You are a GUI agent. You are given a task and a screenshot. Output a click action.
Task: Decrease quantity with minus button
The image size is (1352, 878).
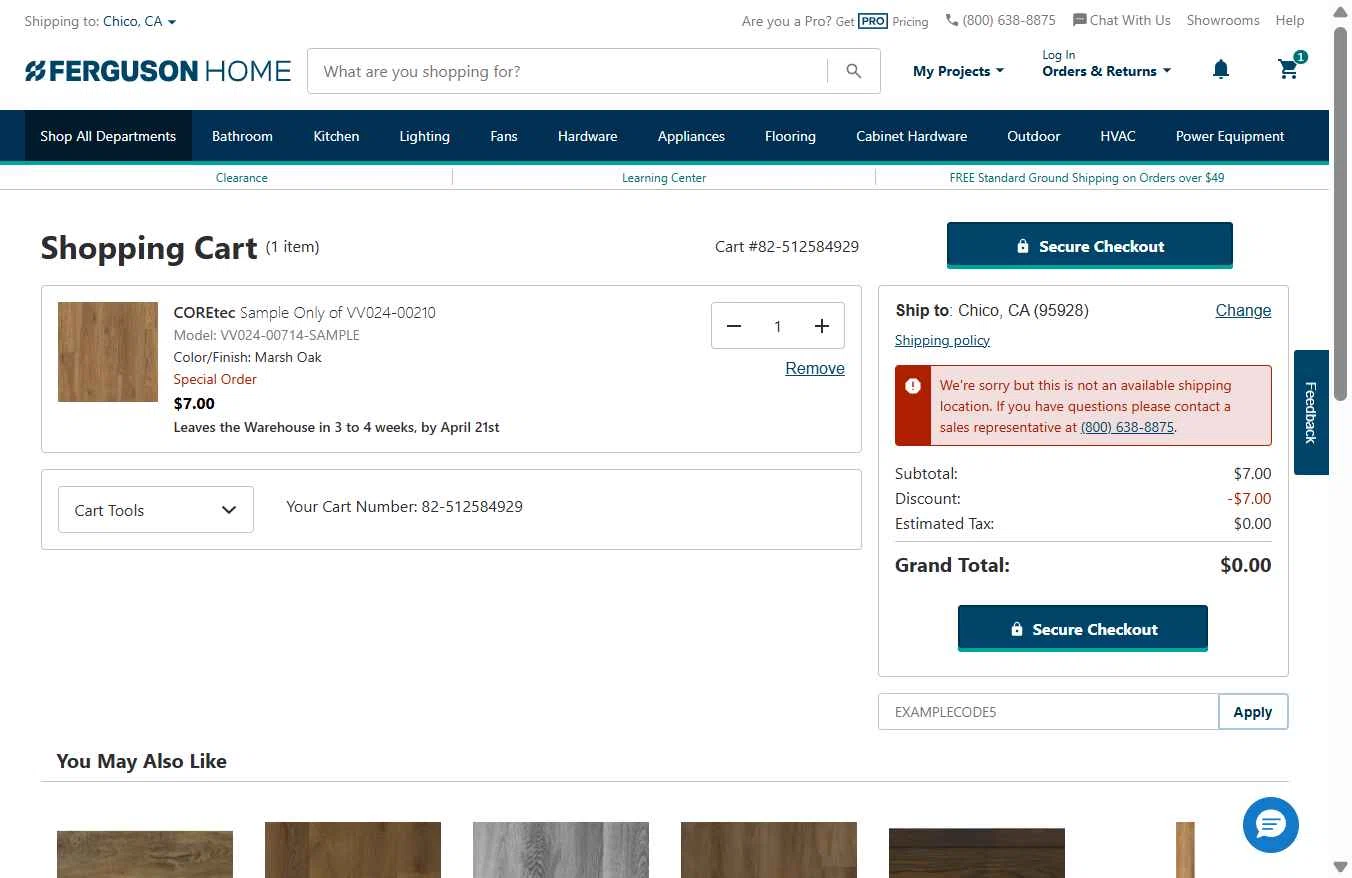734,326
